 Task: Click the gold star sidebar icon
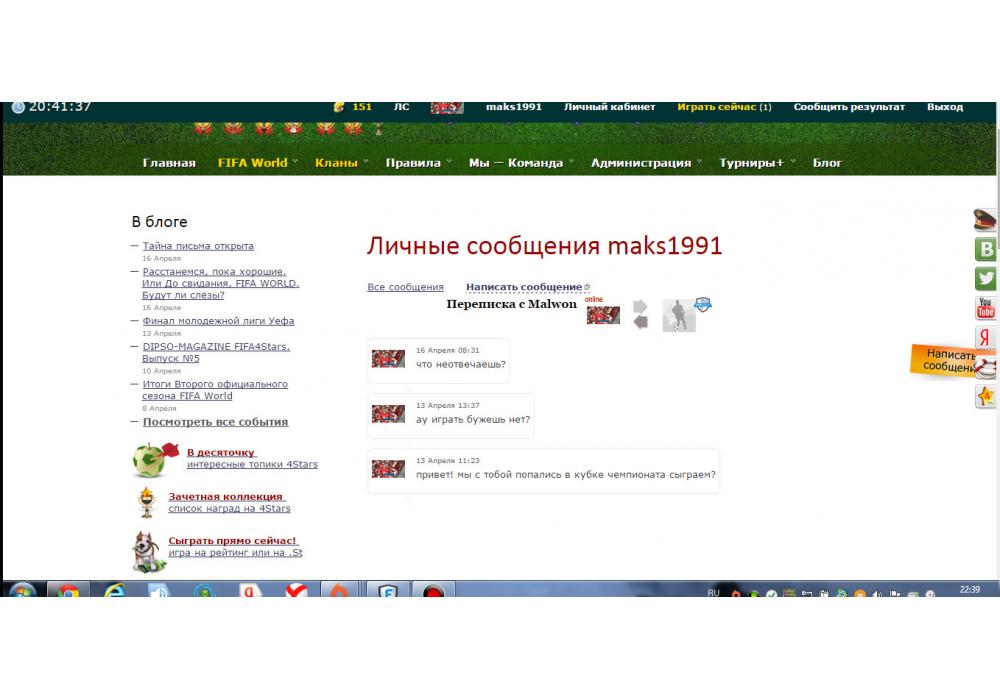coord(986,397)
